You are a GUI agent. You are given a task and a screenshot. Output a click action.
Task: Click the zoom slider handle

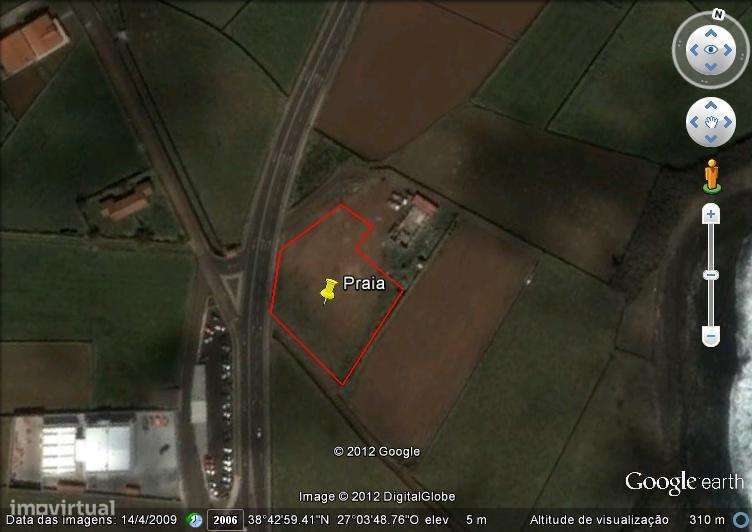click(711, 275)
